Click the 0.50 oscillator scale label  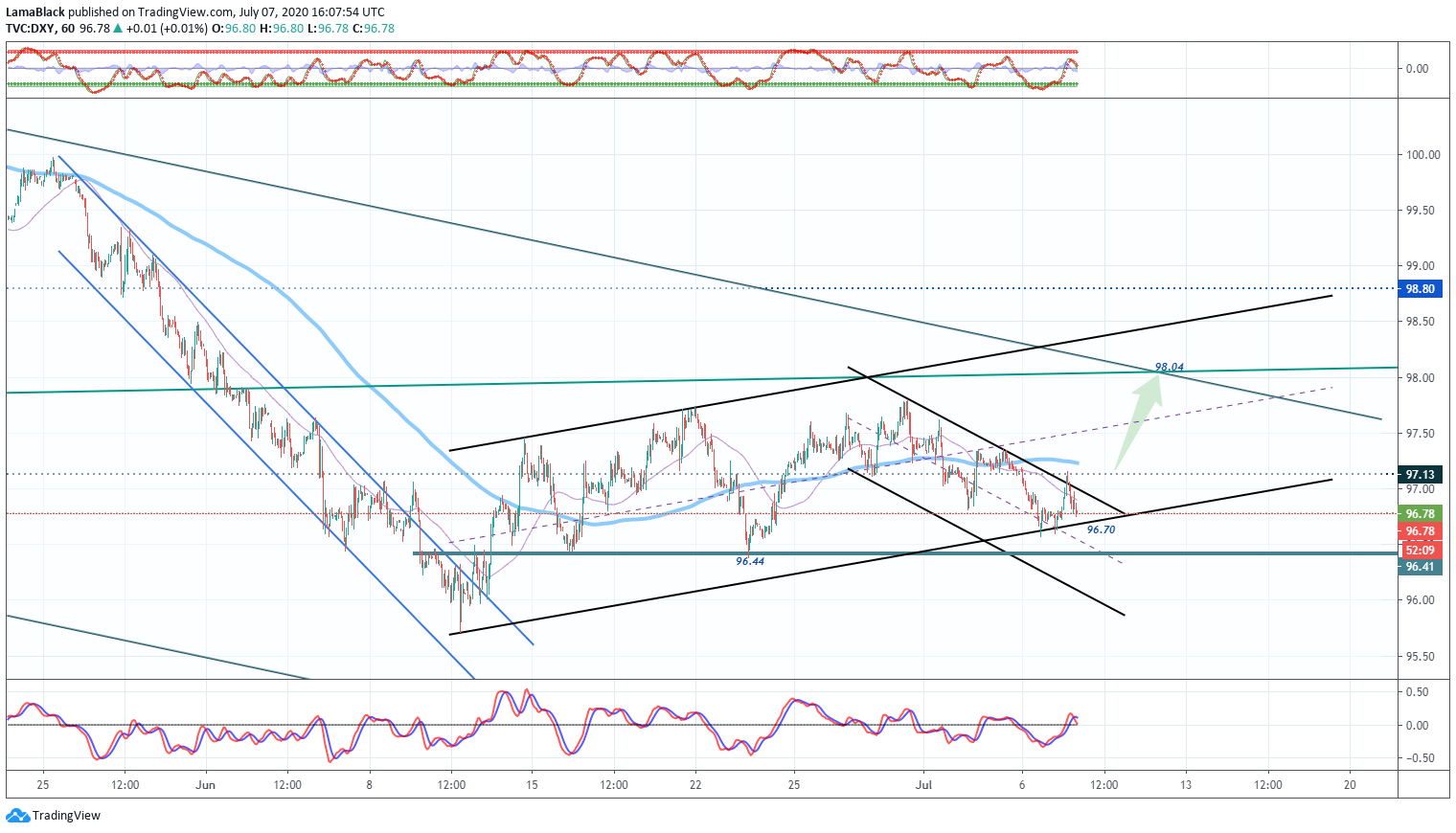[x=1418, y=692]
